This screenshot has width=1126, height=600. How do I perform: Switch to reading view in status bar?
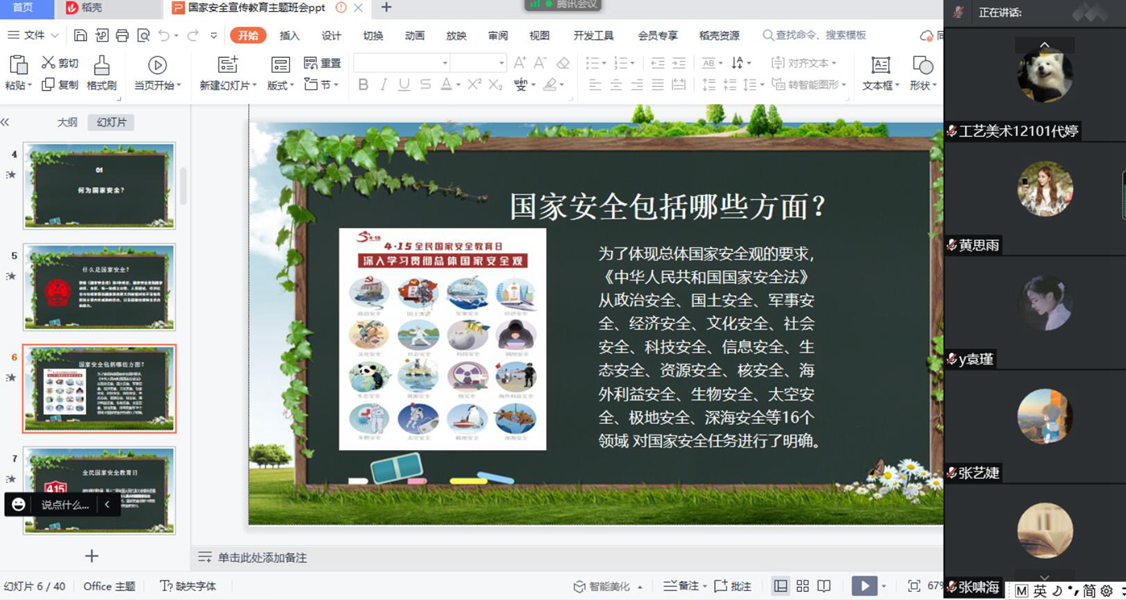[x=824, y=586]
